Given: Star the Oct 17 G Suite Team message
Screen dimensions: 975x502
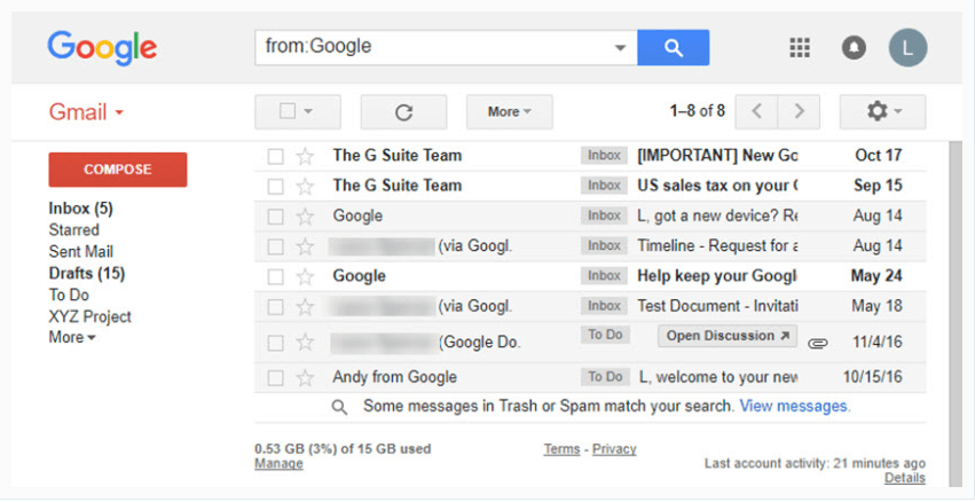Looking at the screenshot, I should click(305, 156).
